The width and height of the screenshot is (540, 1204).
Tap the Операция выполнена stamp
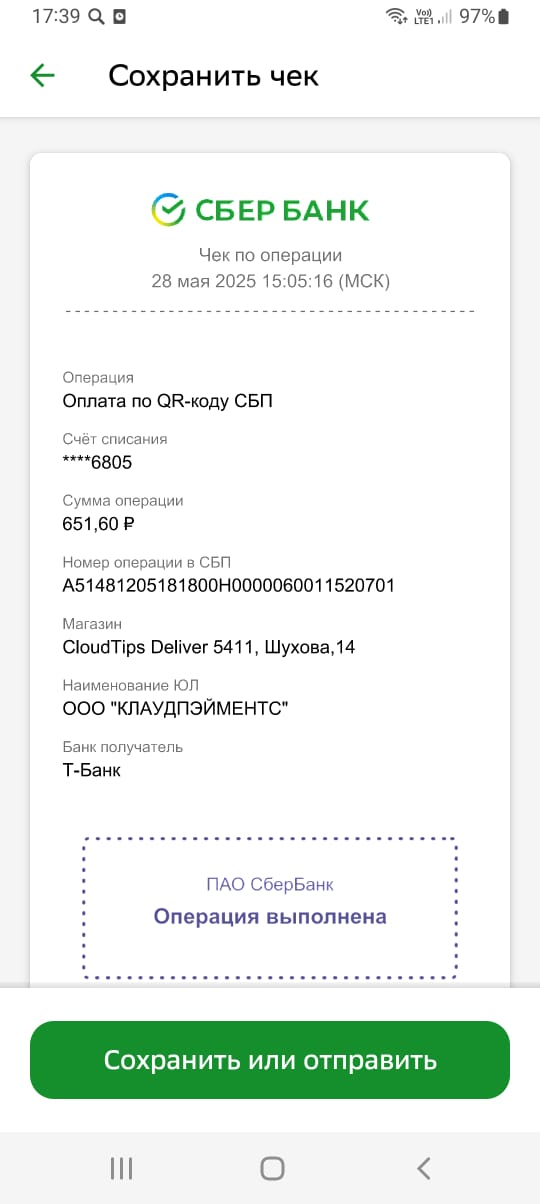pyautogui.click(x=270, y=917)
